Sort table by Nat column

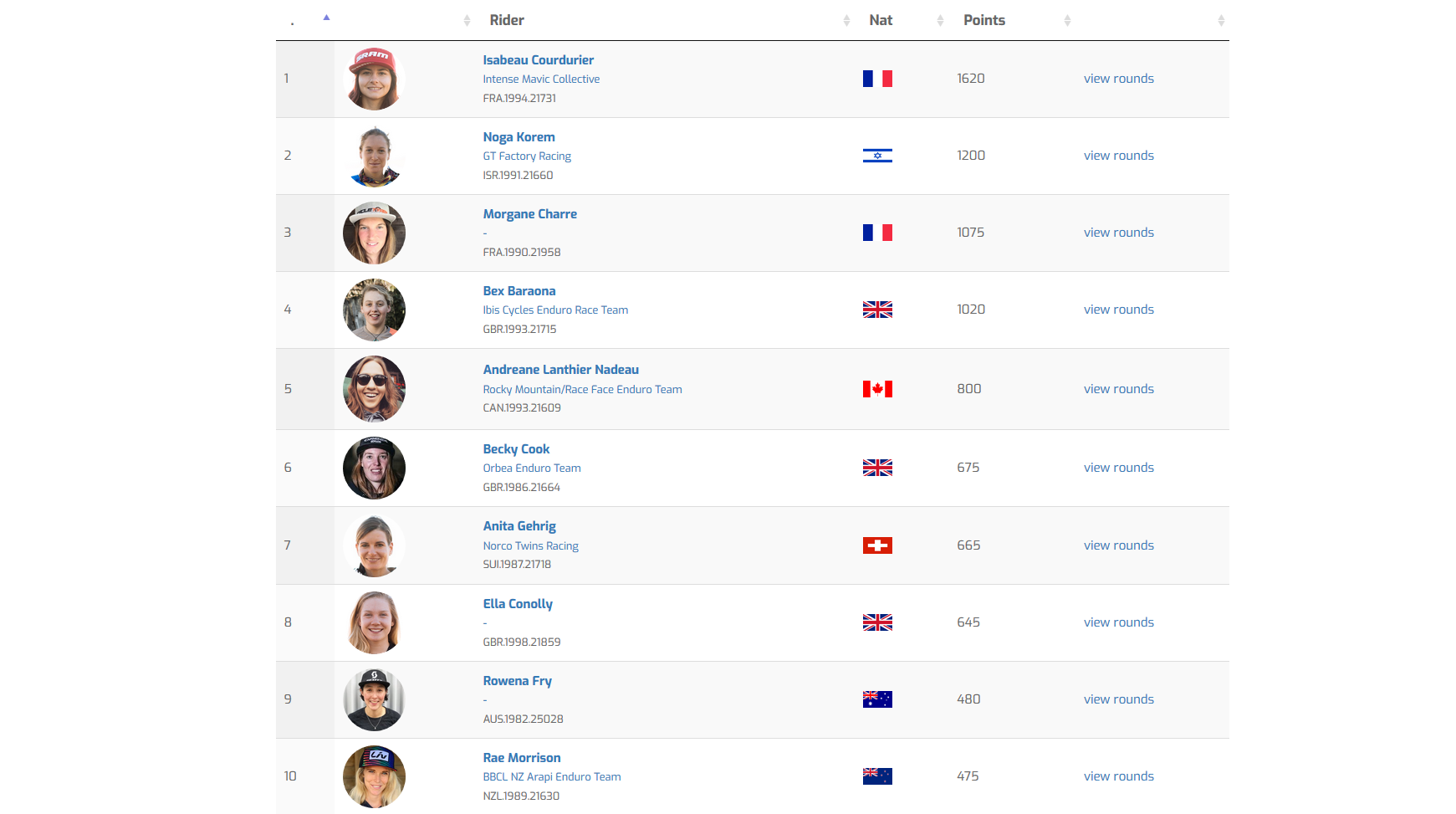(881, 20)
